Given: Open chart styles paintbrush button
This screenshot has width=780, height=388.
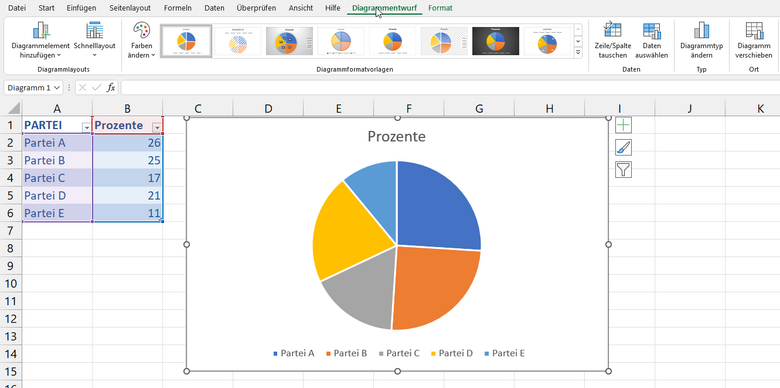Looking at the screenshot, I should pyautogui.click(x=623, y=147).
